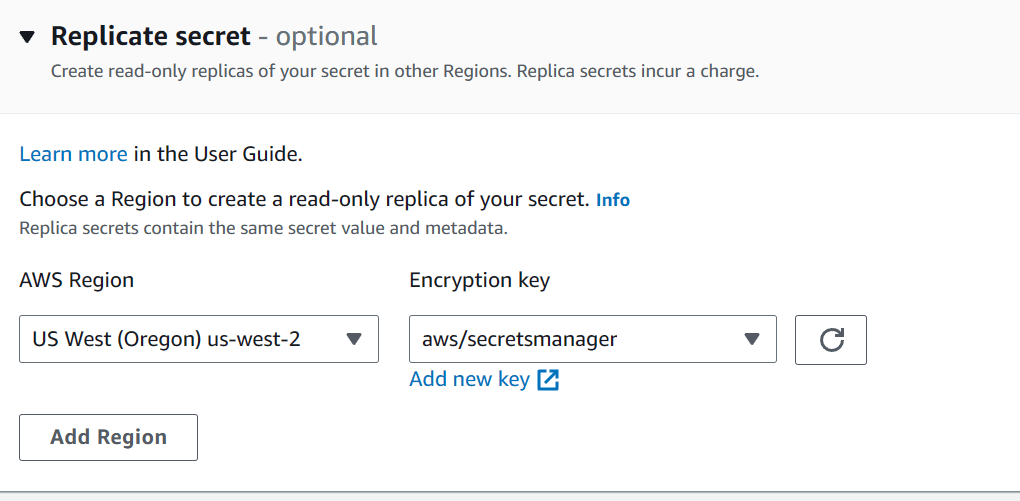Click the AWS Region dropdown arrow
The width and height of the screenshot is (1020, 501).
point(353,339)
